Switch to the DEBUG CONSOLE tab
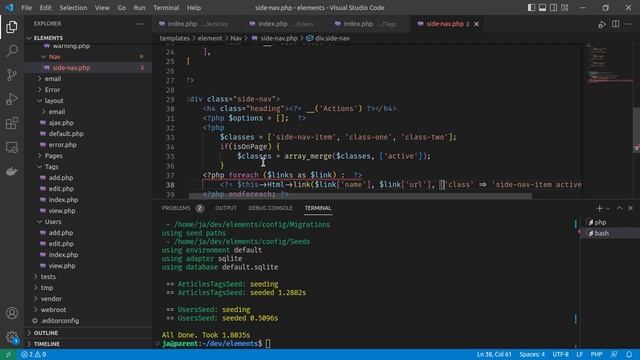The height and width of the screenshot is (360, 640). pyautogui.click(x=270, y=208)
